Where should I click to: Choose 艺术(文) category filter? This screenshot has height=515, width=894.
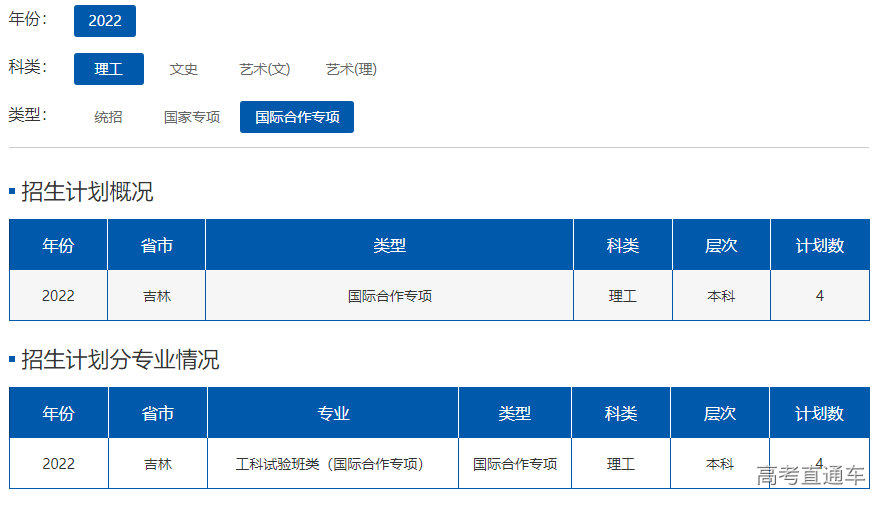click(x=265, y=69)
